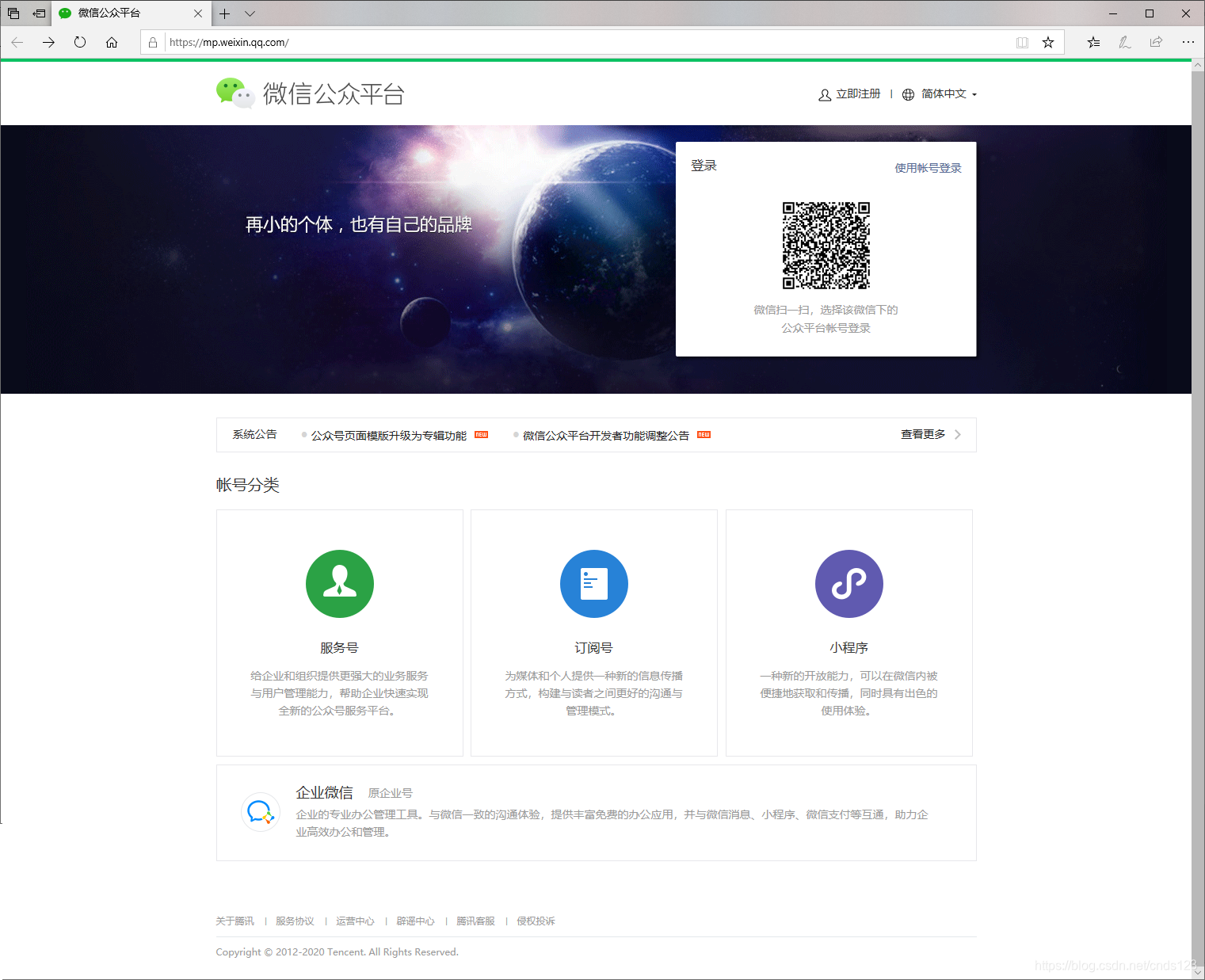Screen dimensions: 1205x980
Task: Click the 帐号分类 heading
Action: (x=248, y=485)
